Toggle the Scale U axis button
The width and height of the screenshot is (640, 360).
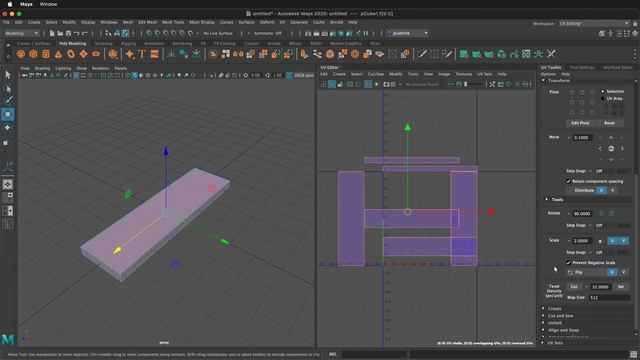(x=612, y=241)
